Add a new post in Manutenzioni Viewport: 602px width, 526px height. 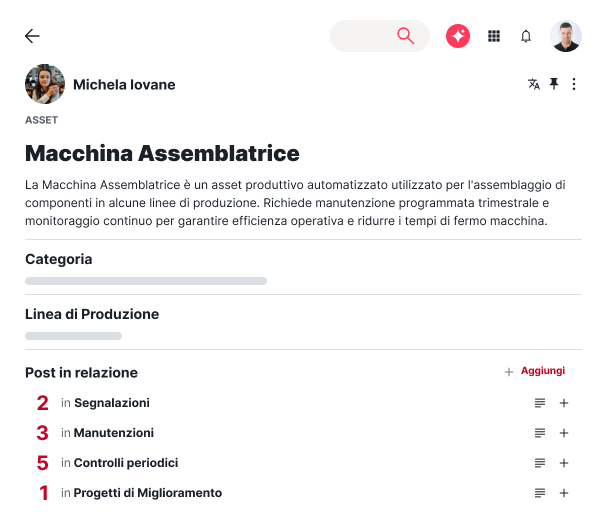tap(564, 433)
